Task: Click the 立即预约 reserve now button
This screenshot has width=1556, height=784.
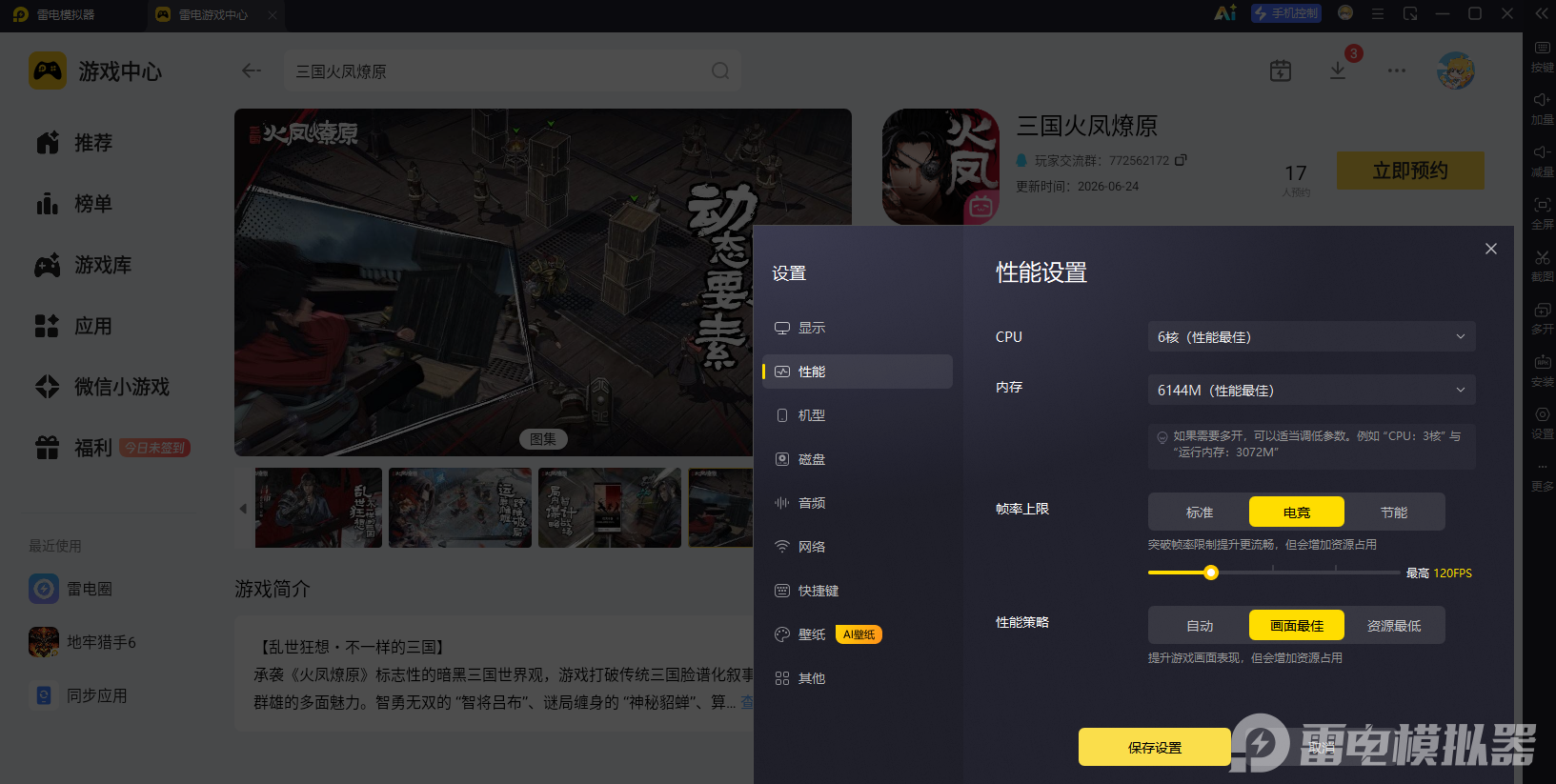Action: [x=1410, y=171]
